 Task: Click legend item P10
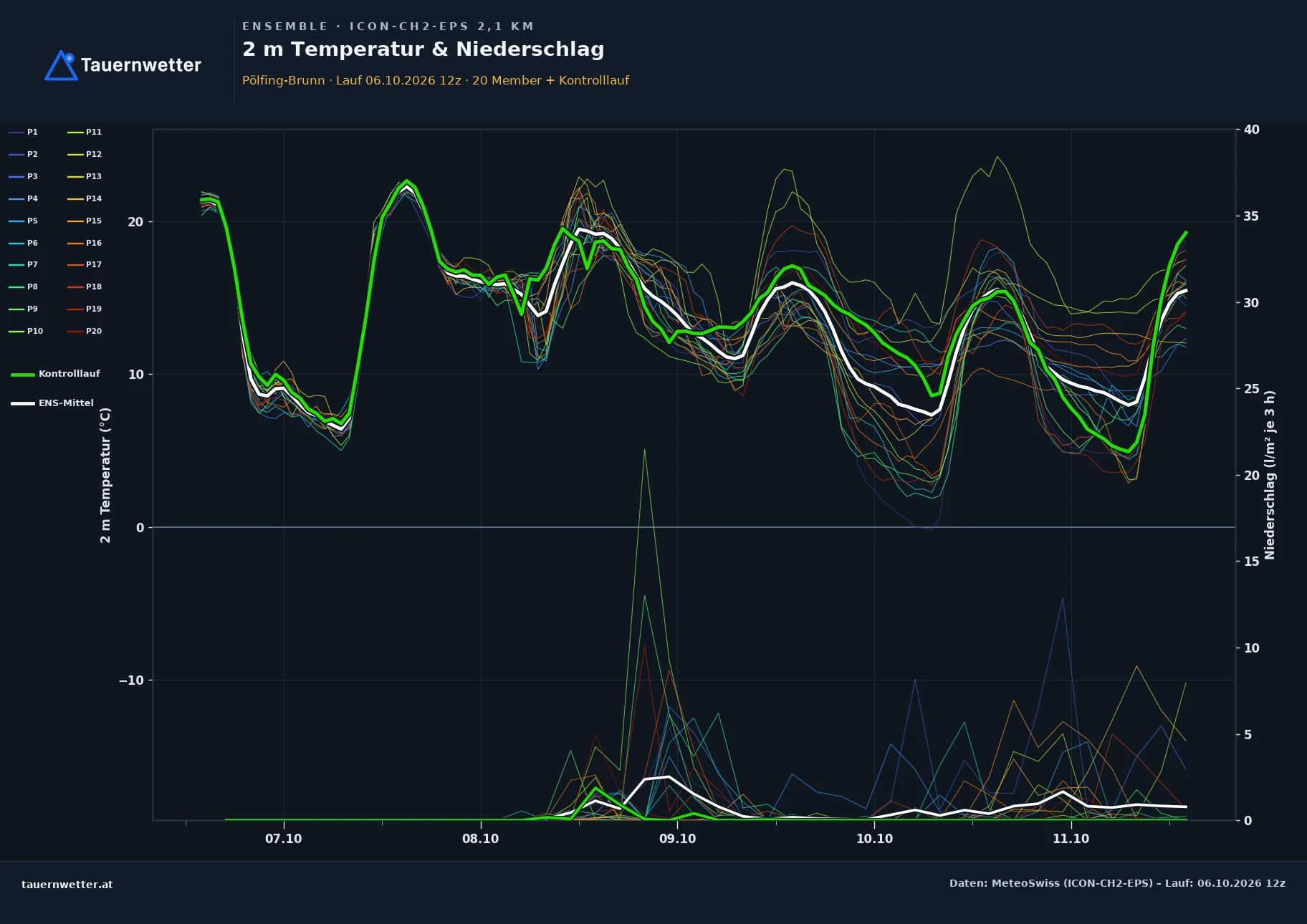26,332
